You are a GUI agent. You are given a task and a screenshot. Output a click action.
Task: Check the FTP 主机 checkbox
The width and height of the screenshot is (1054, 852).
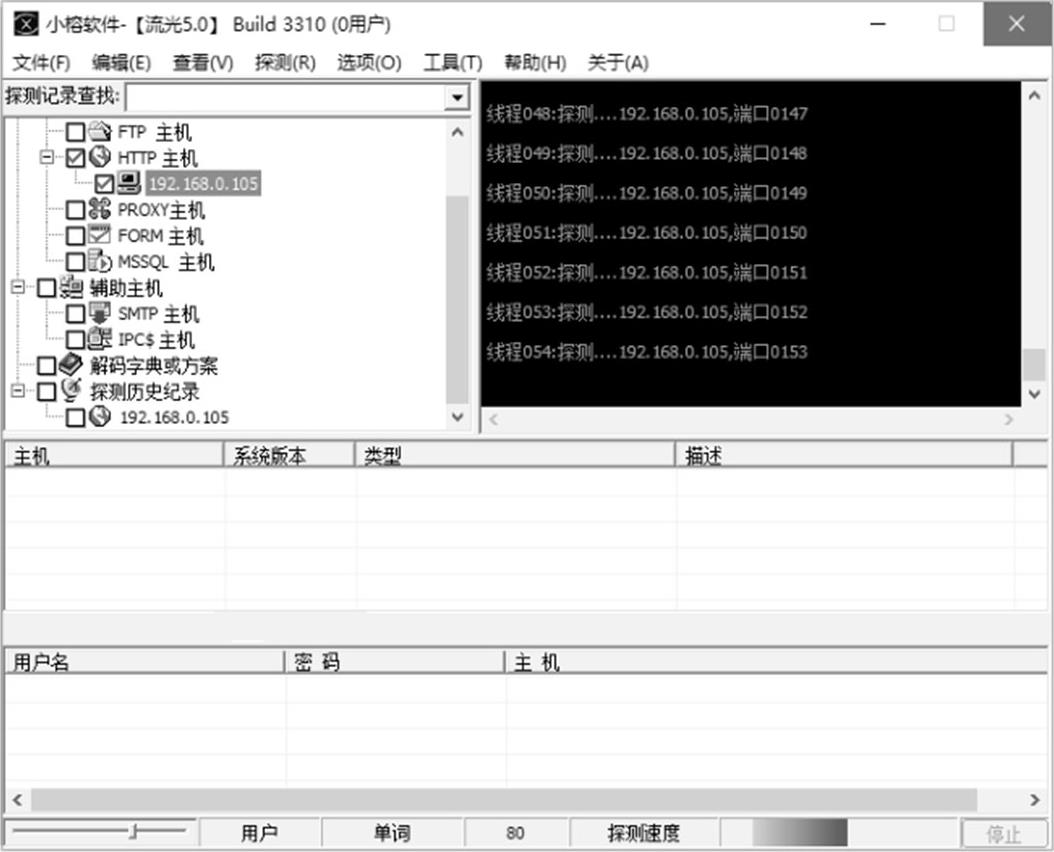tap(75, 132)
